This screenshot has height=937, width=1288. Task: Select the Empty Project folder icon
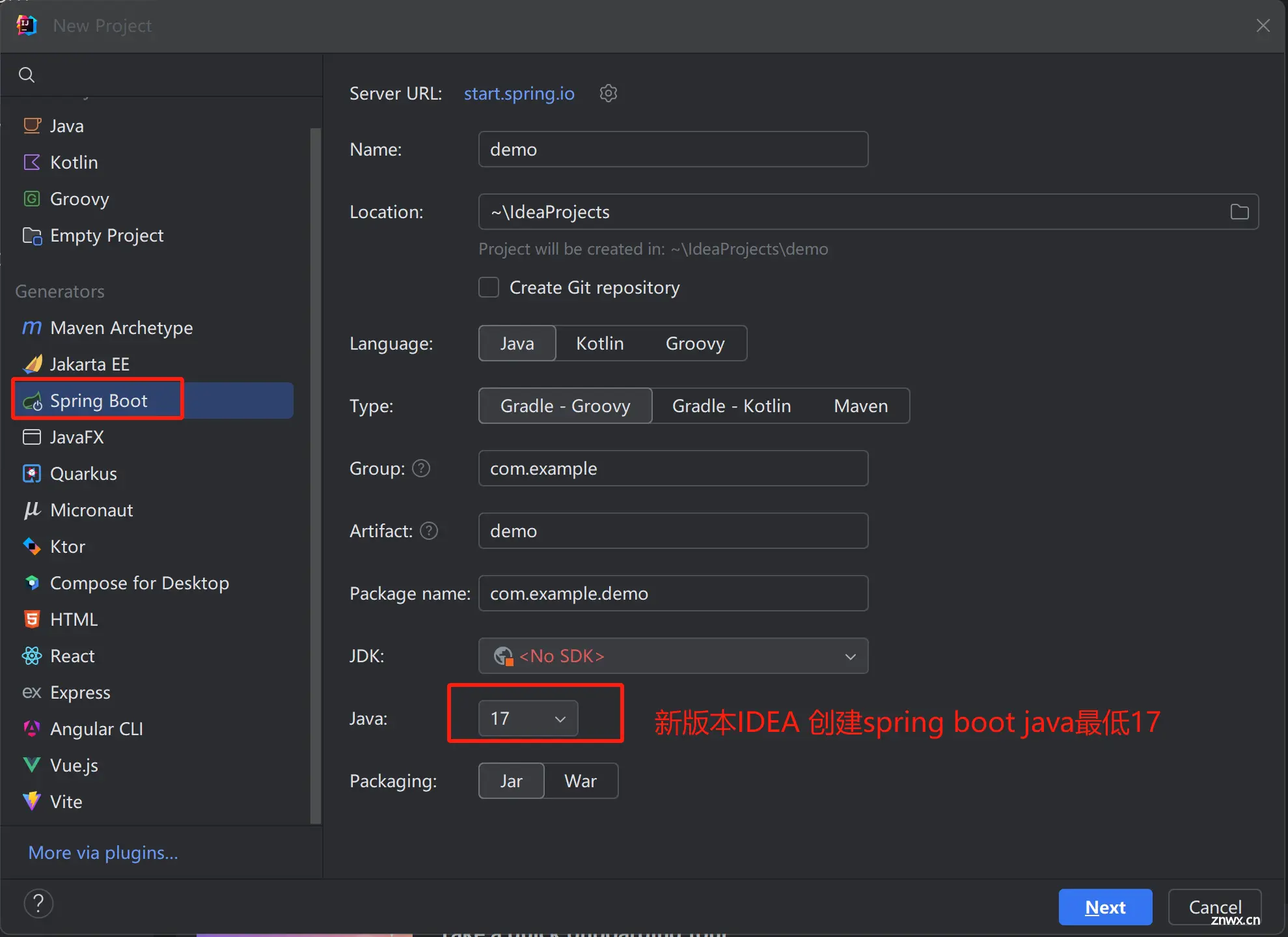click(x=32, y=235)
